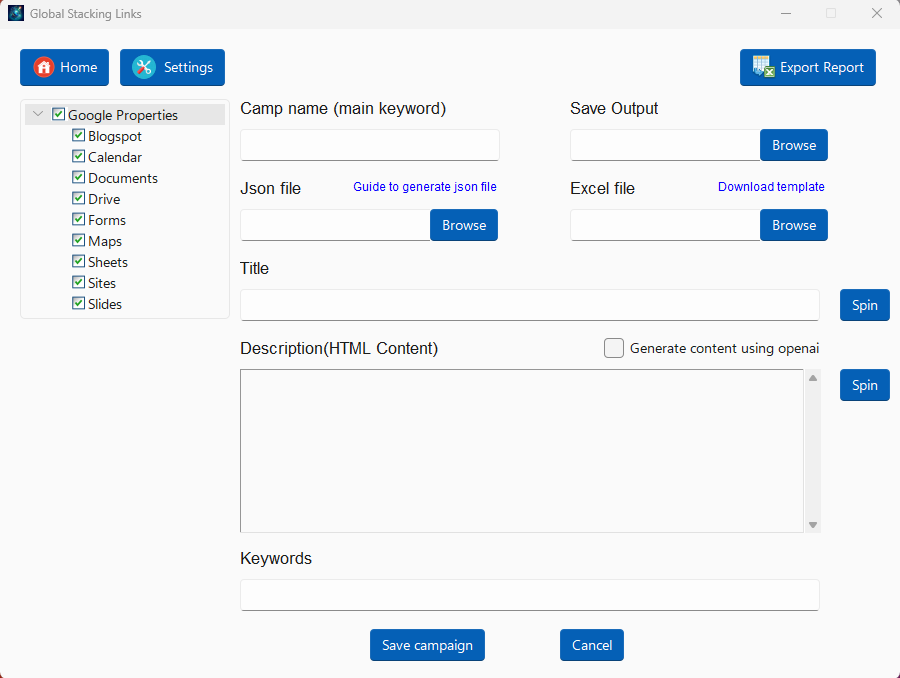Click the Download template link

(x=771, y=187)
